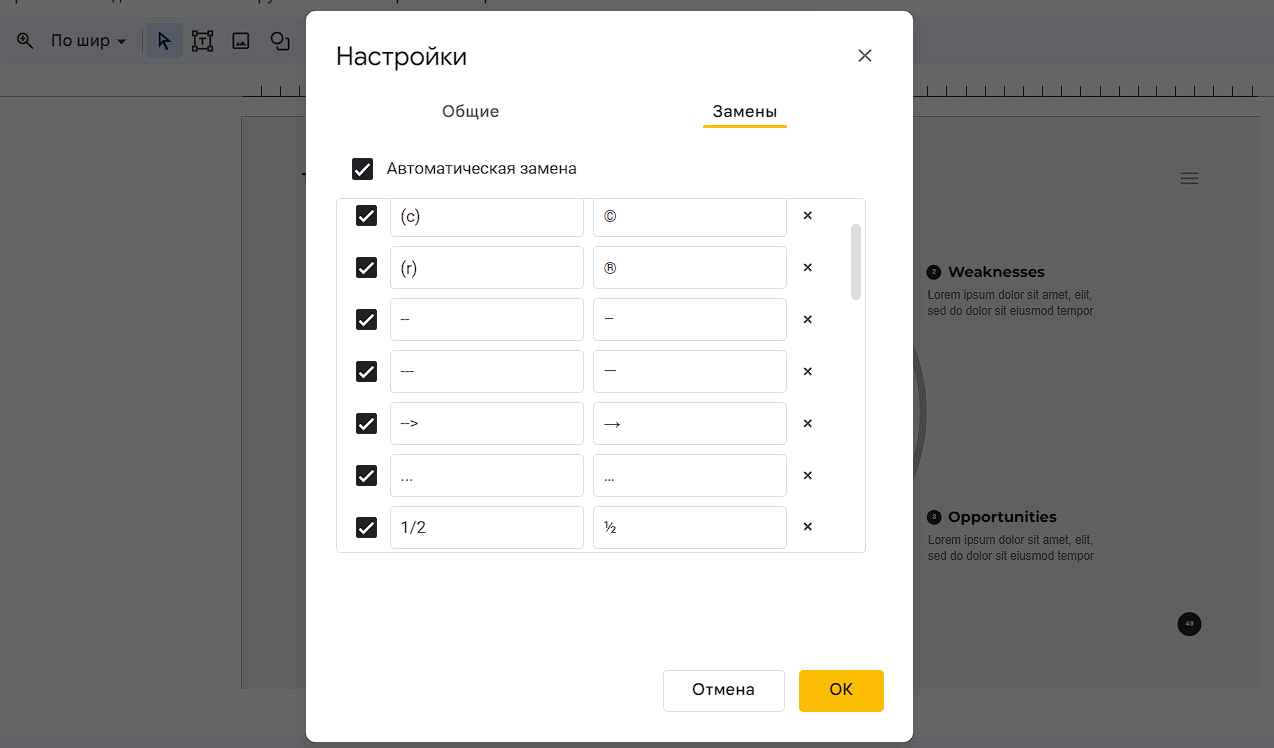1274x748 pixels.
Task: Confirm with the yellow OK button
Action: pyautogui.click(x=841, y=690)
